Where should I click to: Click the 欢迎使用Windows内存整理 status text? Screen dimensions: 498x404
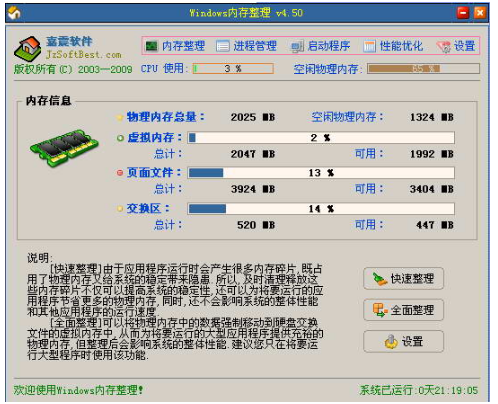pos(78,390)
